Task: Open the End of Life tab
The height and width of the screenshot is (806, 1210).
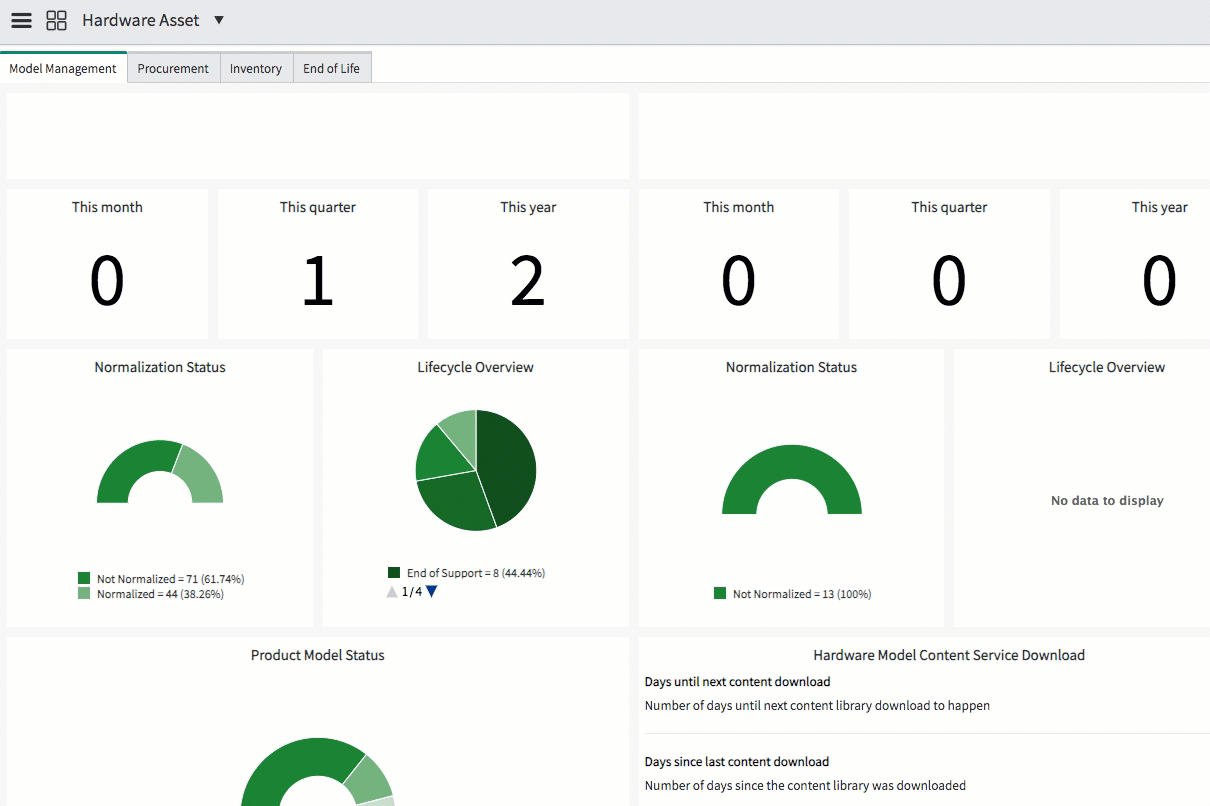Action: (332, 68)
